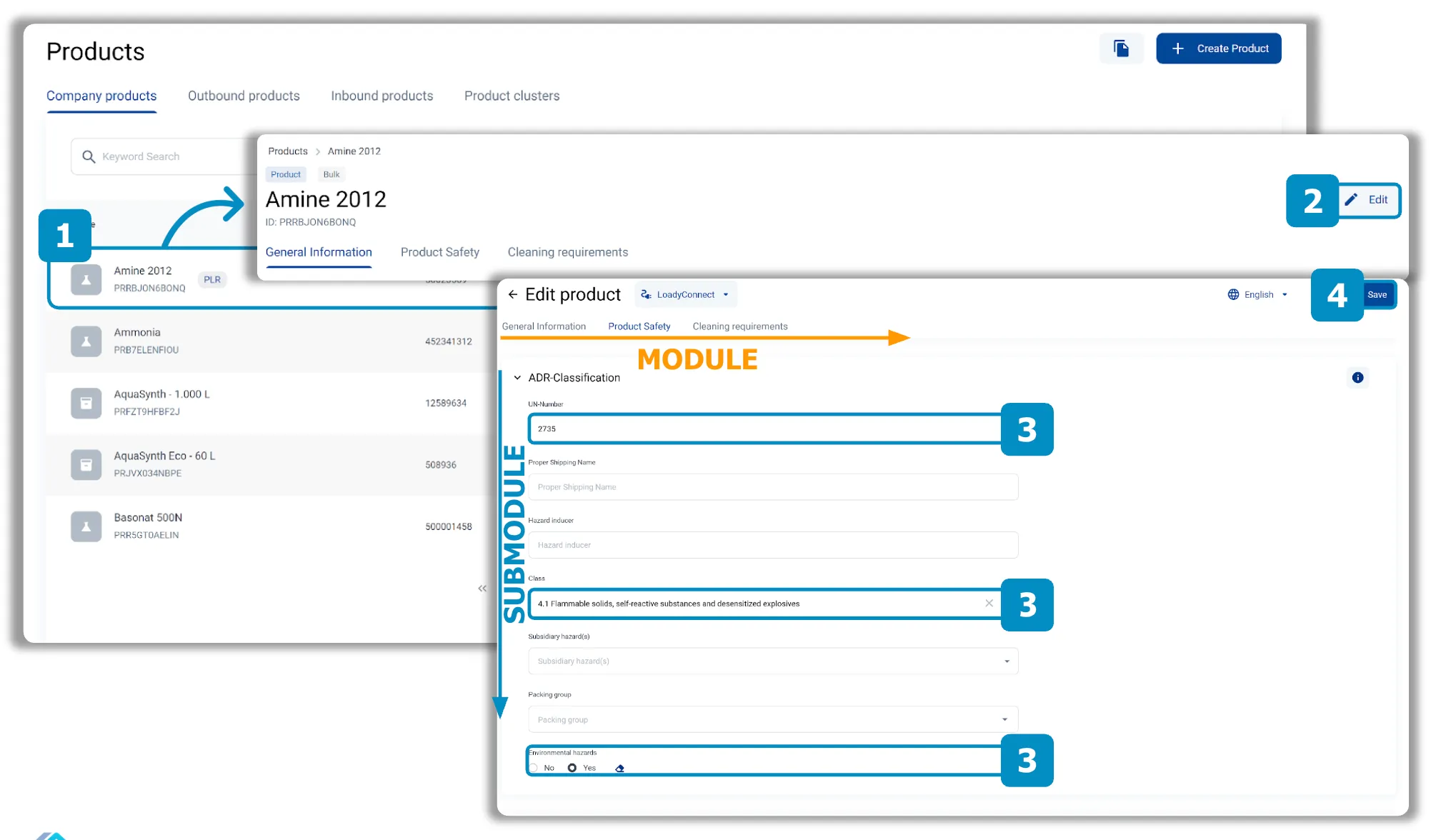Click the AquaSynth - 1.000 L package icon

86,403
